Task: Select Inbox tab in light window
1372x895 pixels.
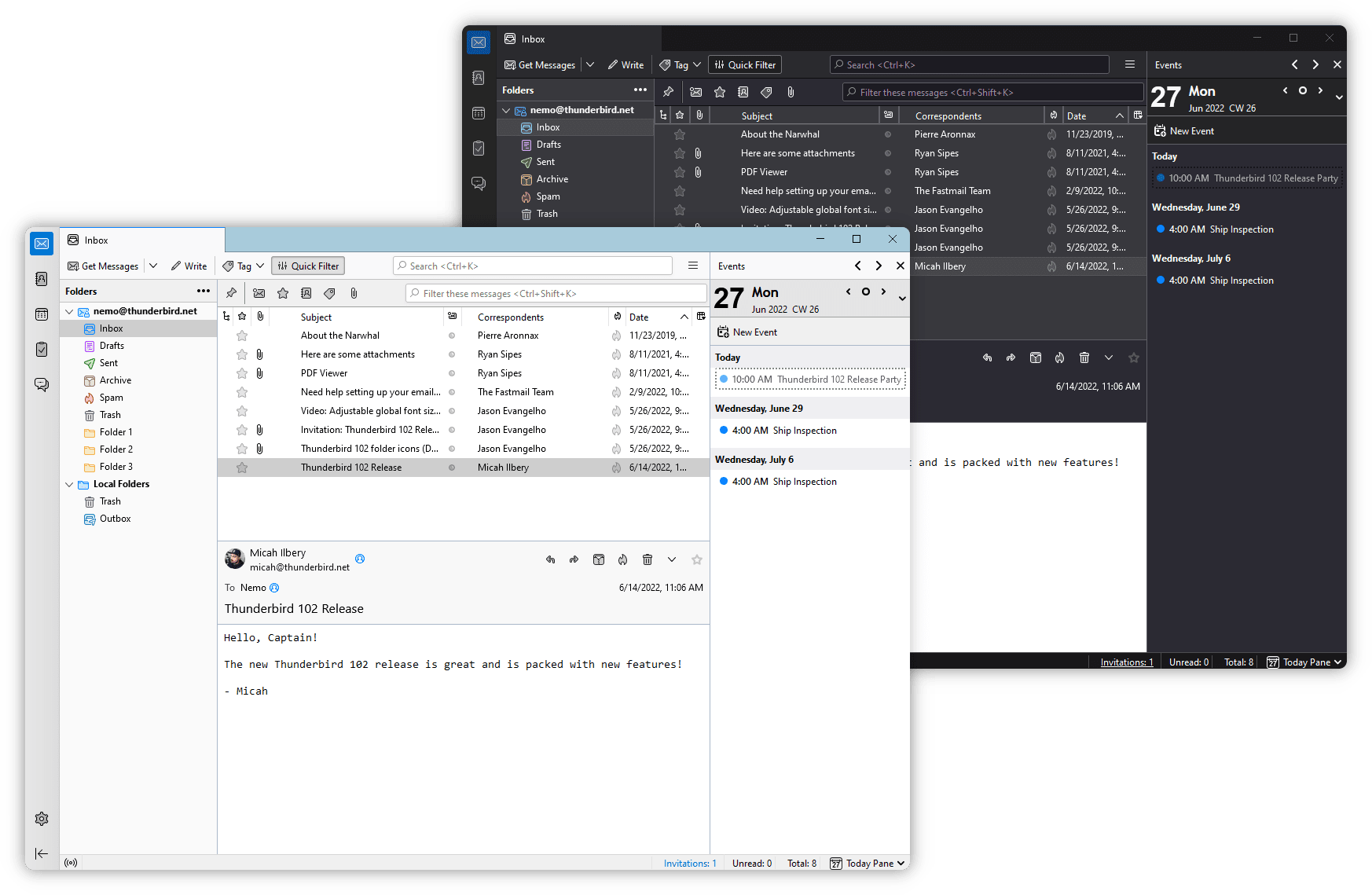Action: [x=142, y=240]
